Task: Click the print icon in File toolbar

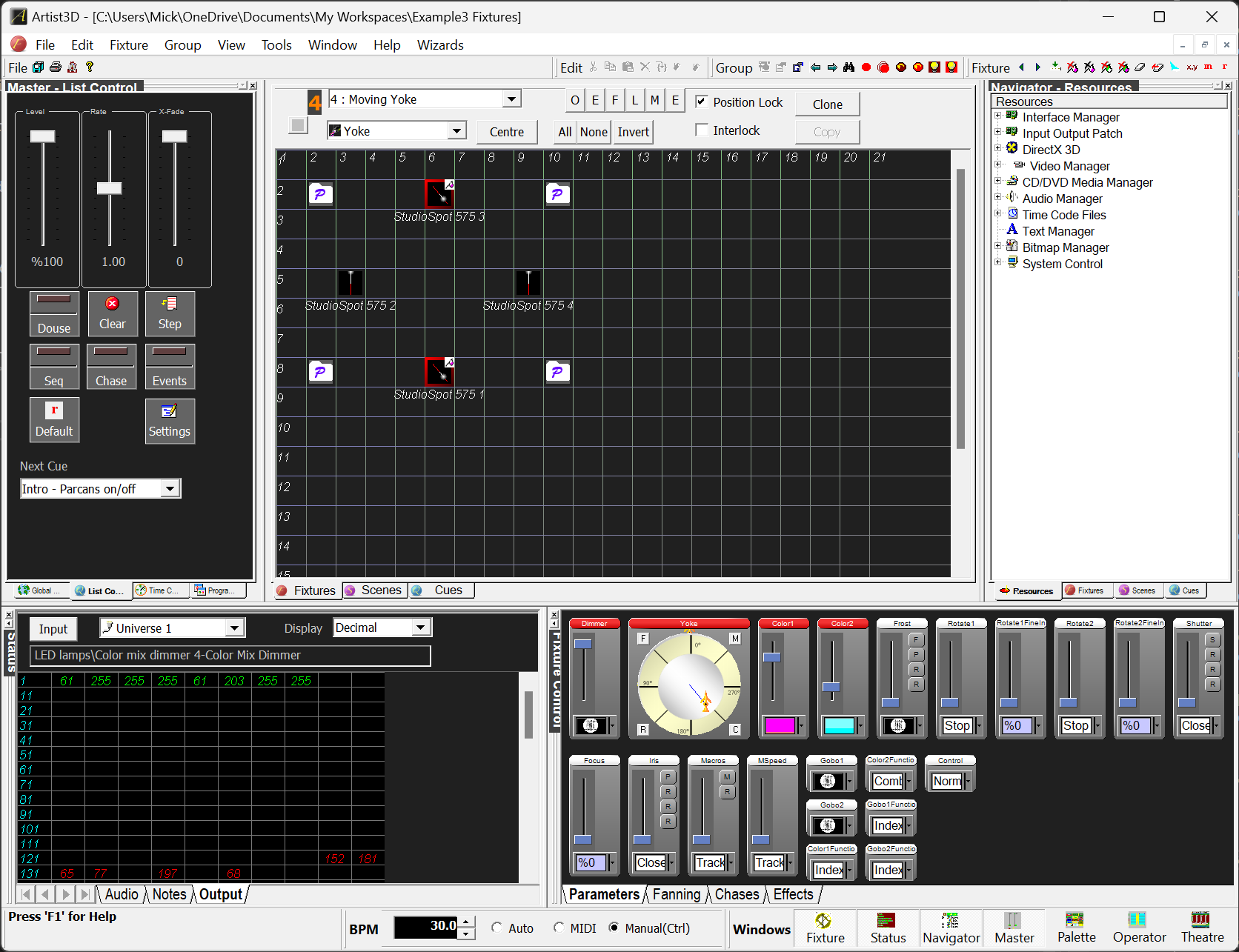Action: tap(56, 67)
